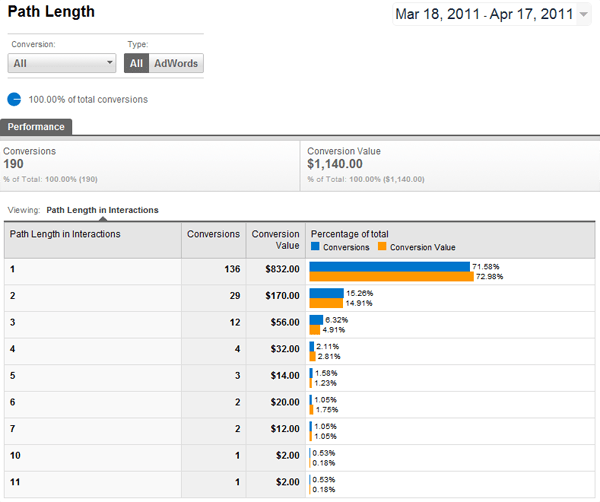Click the blue pie chart conversions icon
Image resolution: width=600 pixels, height=502 pixels.
tap(14, 99)
